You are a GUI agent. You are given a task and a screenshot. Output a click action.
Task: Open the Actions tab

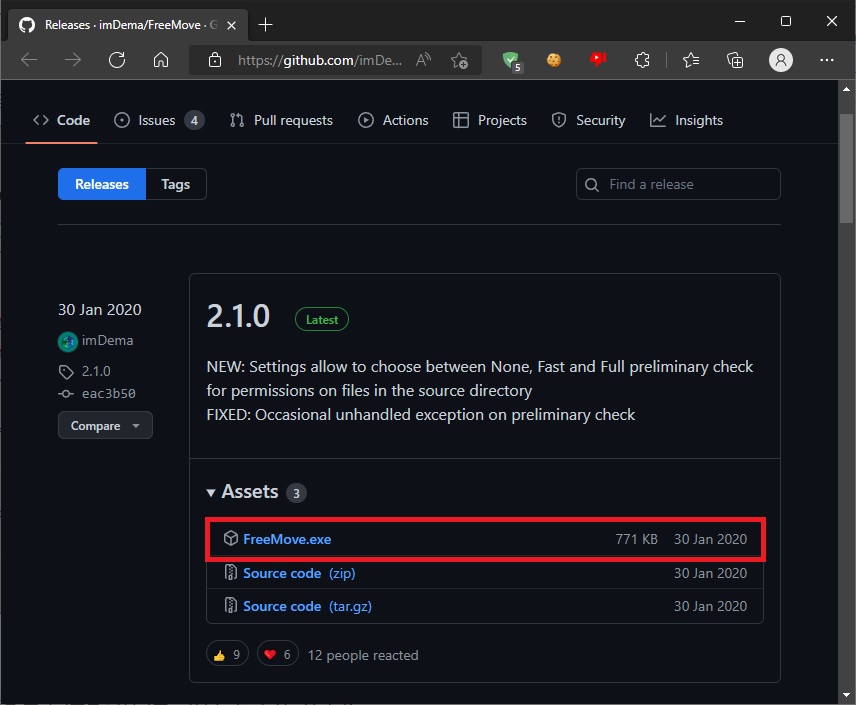[393, 120]
